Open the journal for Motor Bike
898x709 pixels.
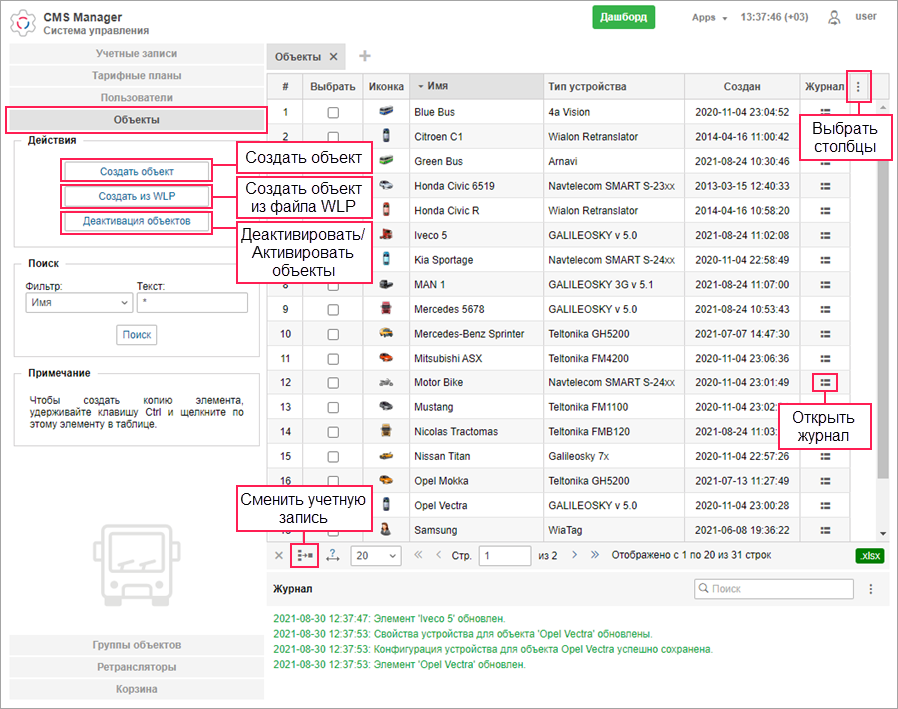coord(825,382)
